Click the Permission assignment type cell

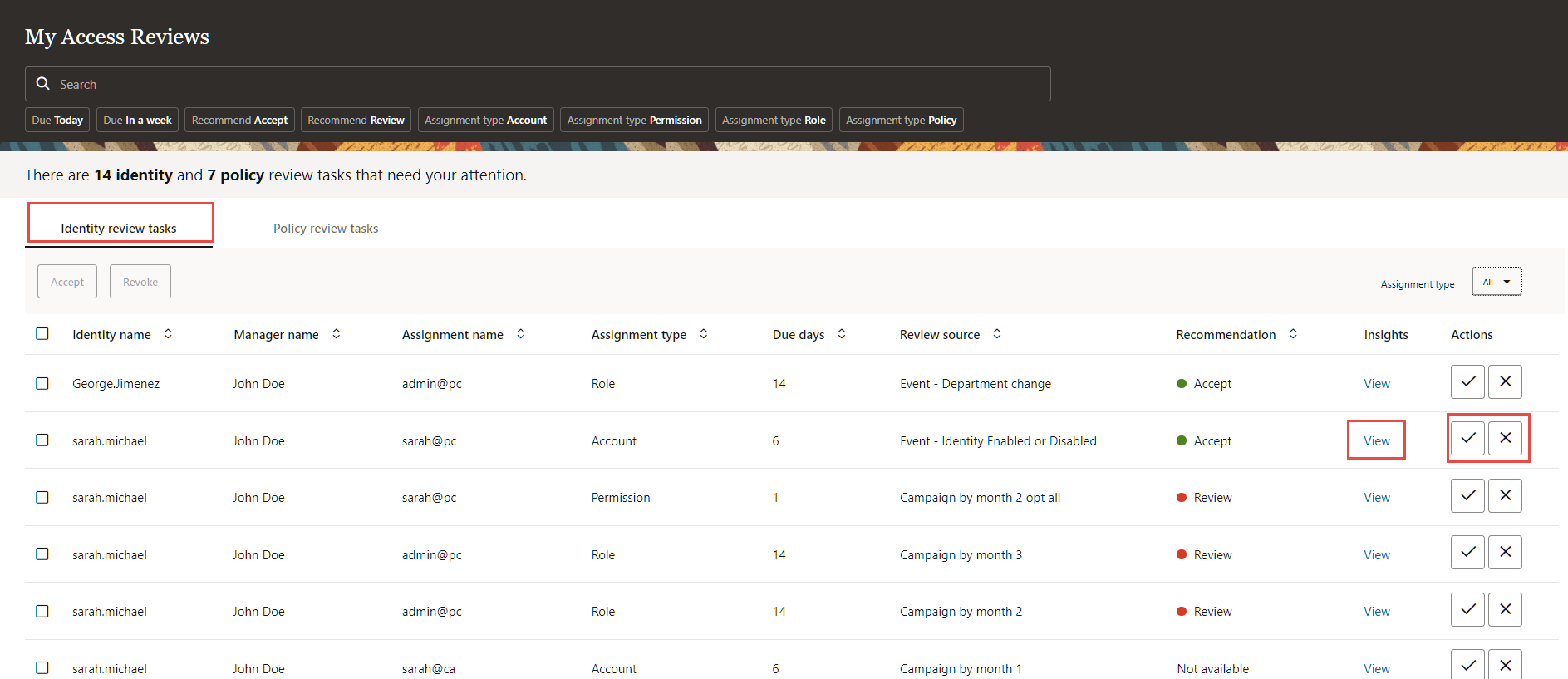(621, 497)
